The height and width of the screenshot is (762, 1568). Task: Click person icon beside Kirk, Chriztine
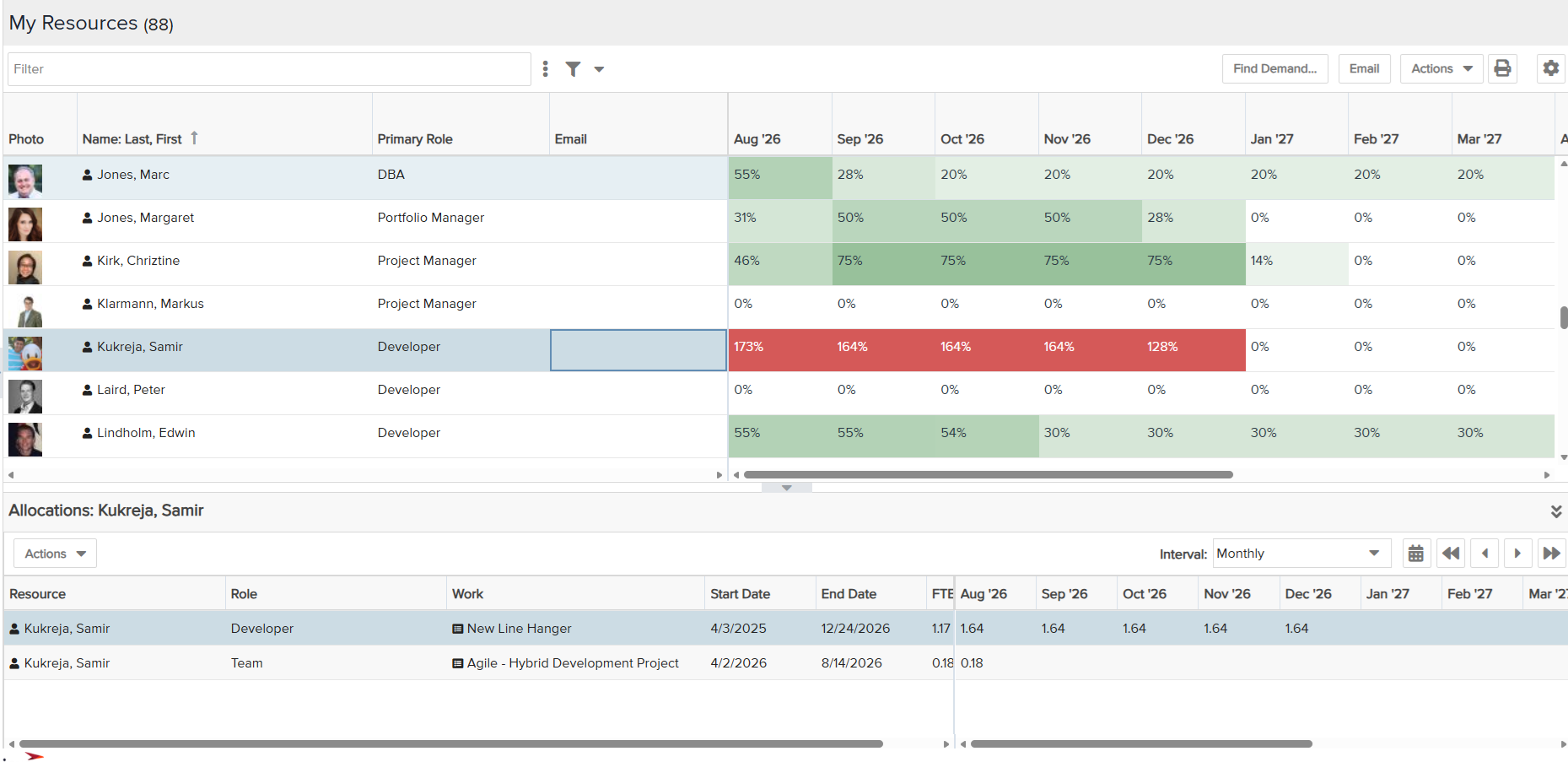(x=87, y=261)
